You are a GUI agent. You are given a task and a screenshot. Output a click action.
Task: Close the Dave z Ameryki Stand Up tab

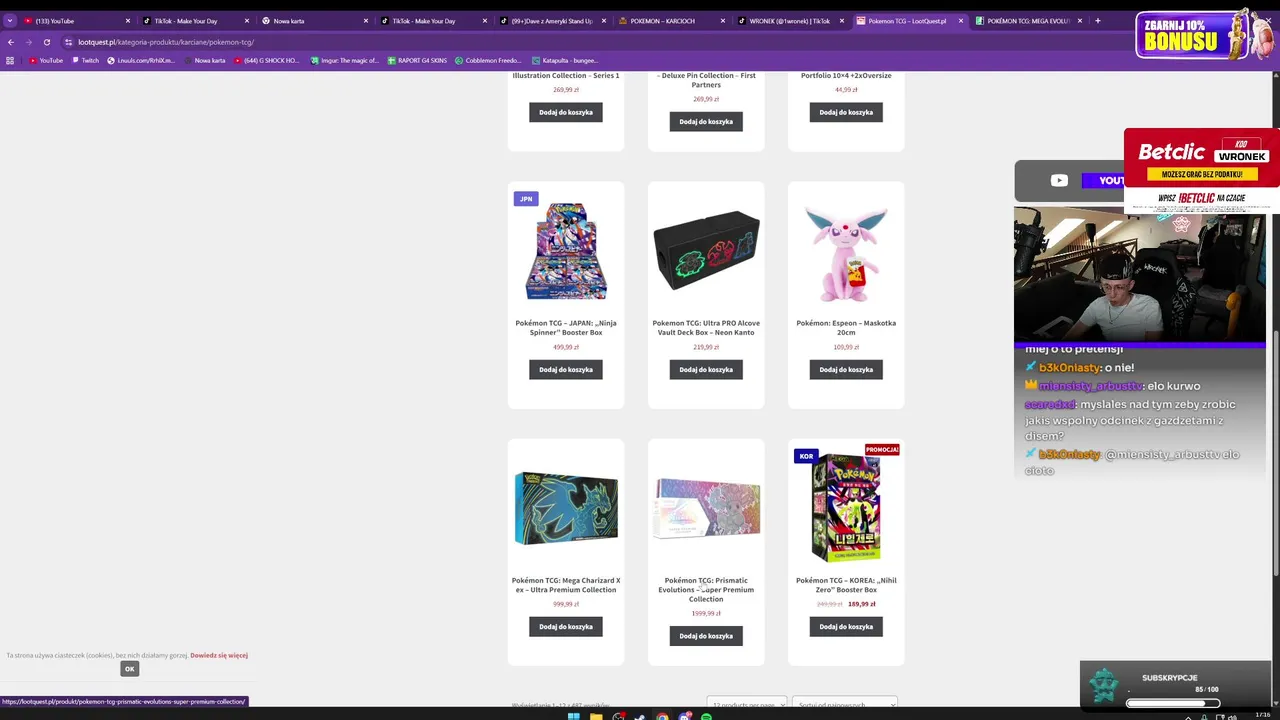click(x=603, y=21)
